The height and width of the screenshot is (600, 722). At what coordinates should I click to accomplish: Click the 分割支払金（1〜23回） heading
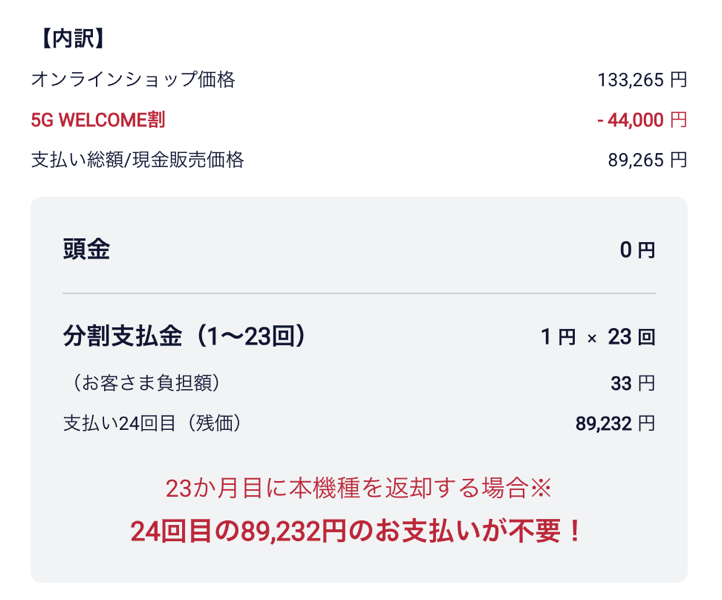(183, 336)
